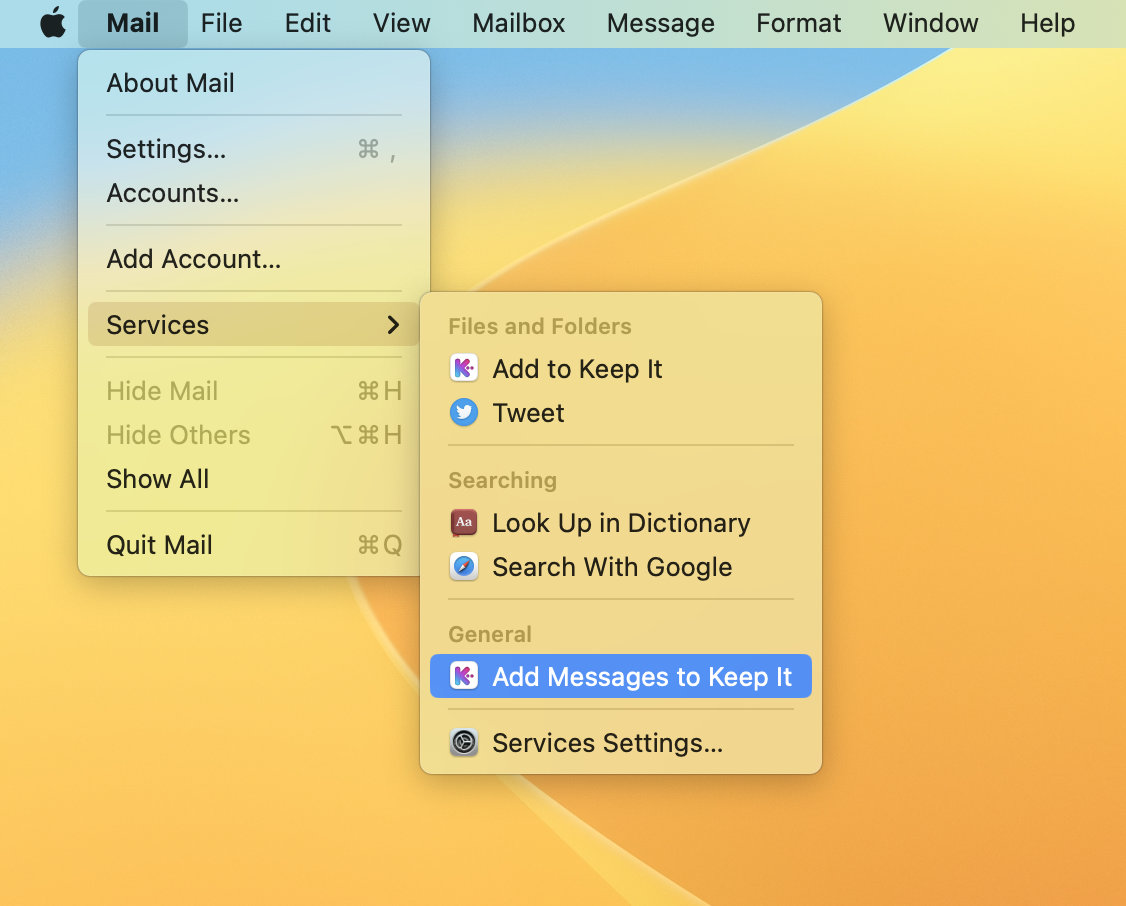Open Mail Settings… menu item

click(x=253, y=149)
